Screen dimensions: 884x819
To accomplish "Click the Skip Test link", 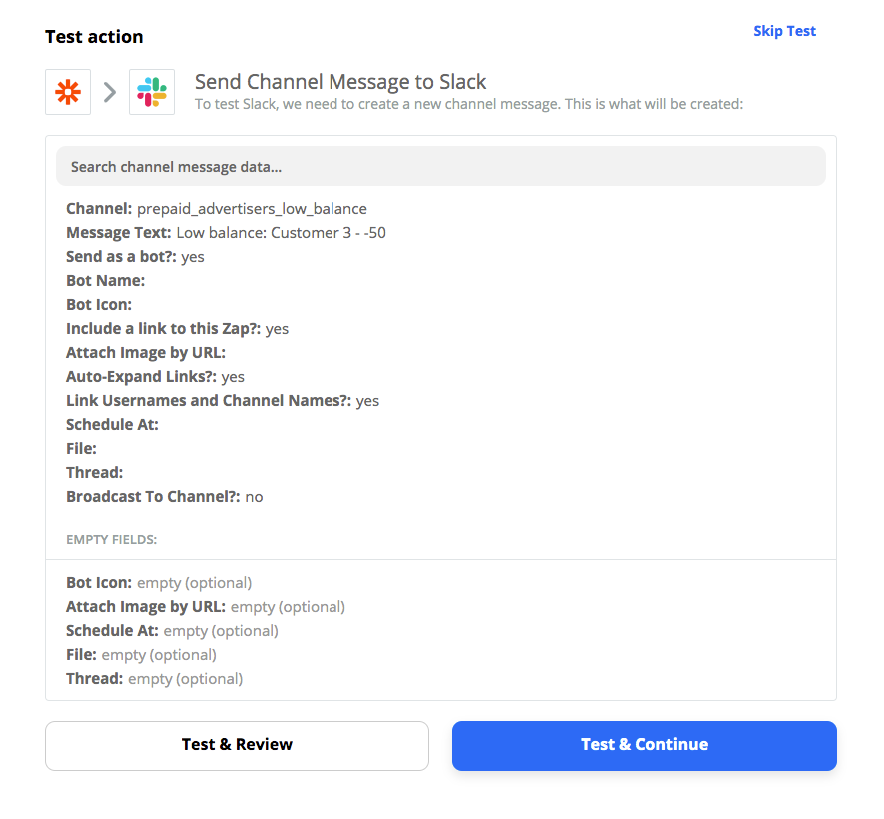I will coord(784,31).
